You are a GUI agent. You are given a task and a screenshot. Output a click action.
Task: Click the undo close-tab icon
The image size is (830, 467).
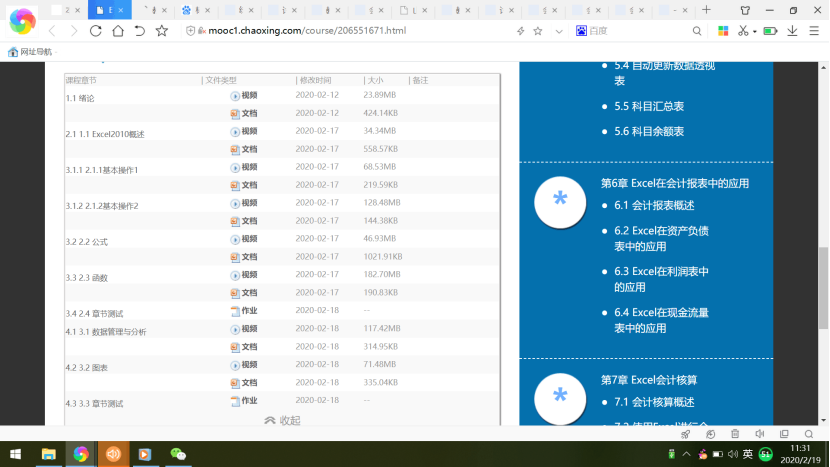[140, 31]
